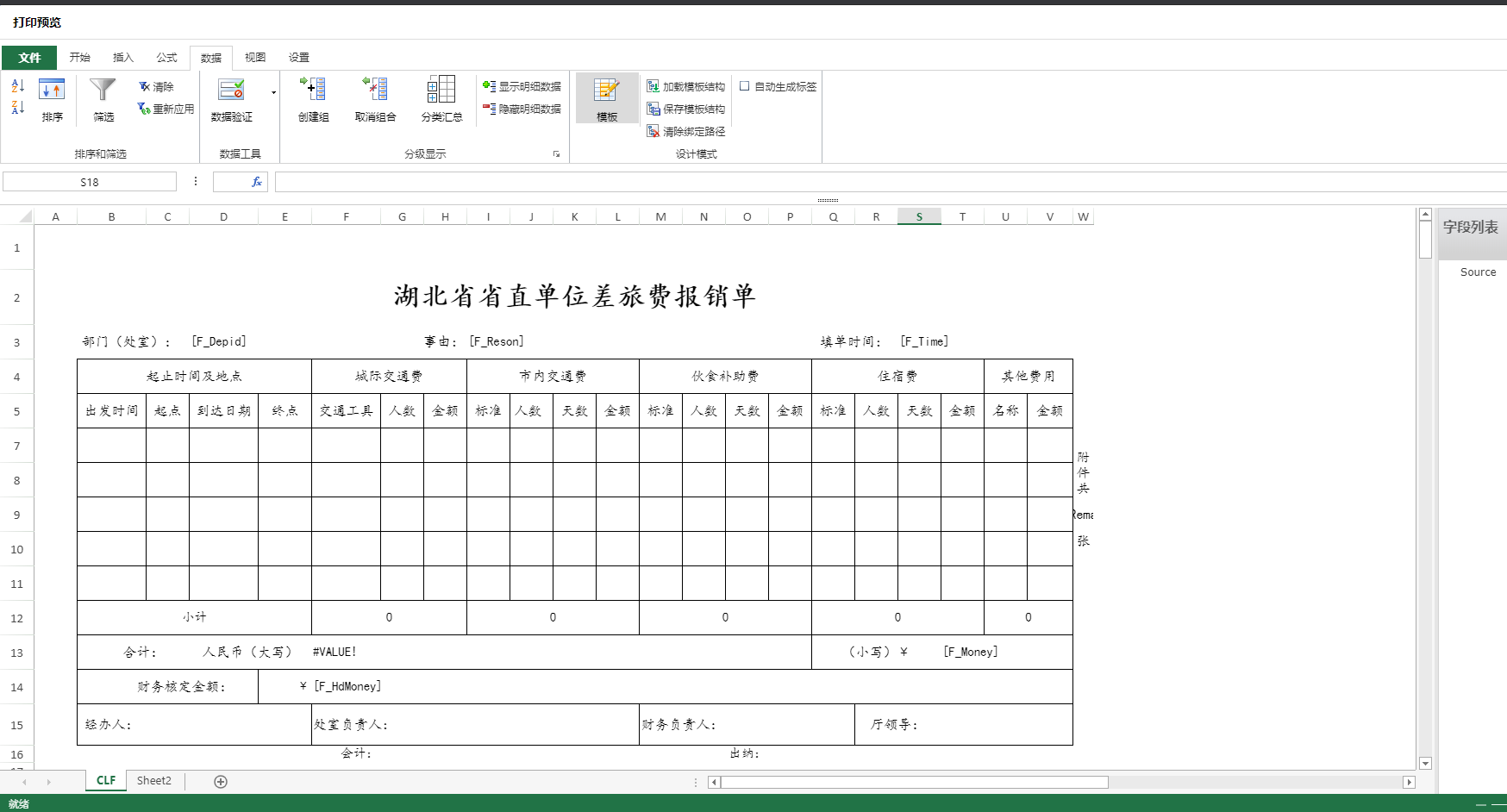Toggle the 筛选 filter funnel
Viewport: 1507px width, 812px height.
click(x=103, y=100)
